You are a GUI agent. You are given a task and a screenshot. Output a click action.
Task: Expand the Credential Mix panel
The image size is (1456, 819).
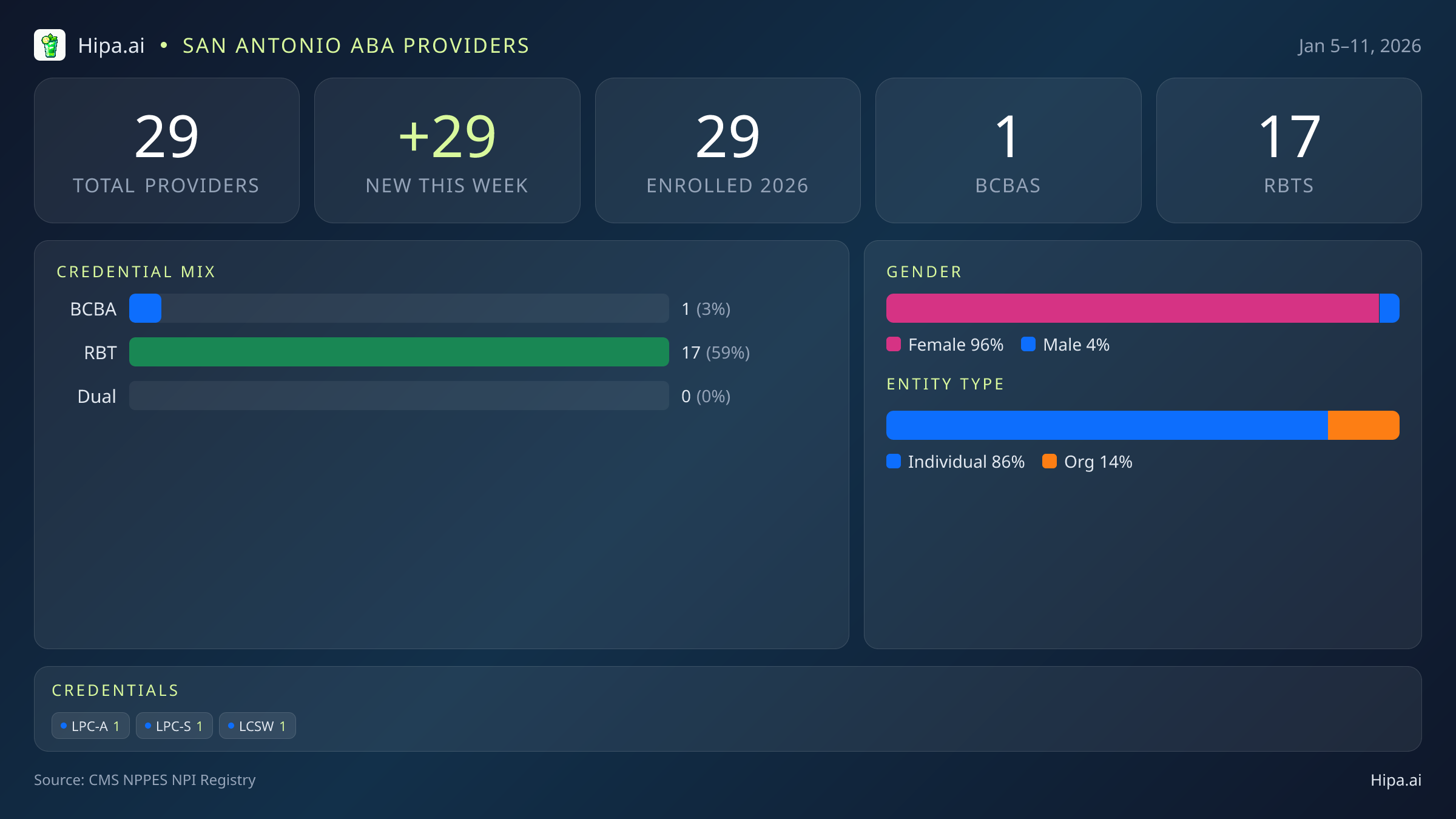(x=136, y=271)
